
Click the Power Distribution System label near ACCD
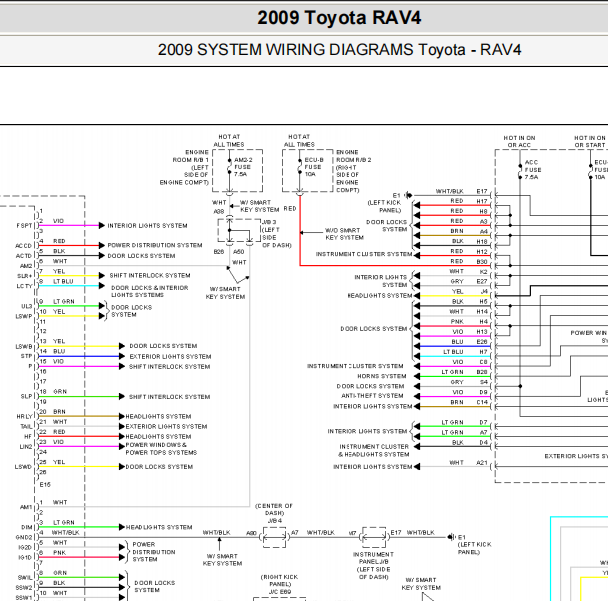pos(155,245)
